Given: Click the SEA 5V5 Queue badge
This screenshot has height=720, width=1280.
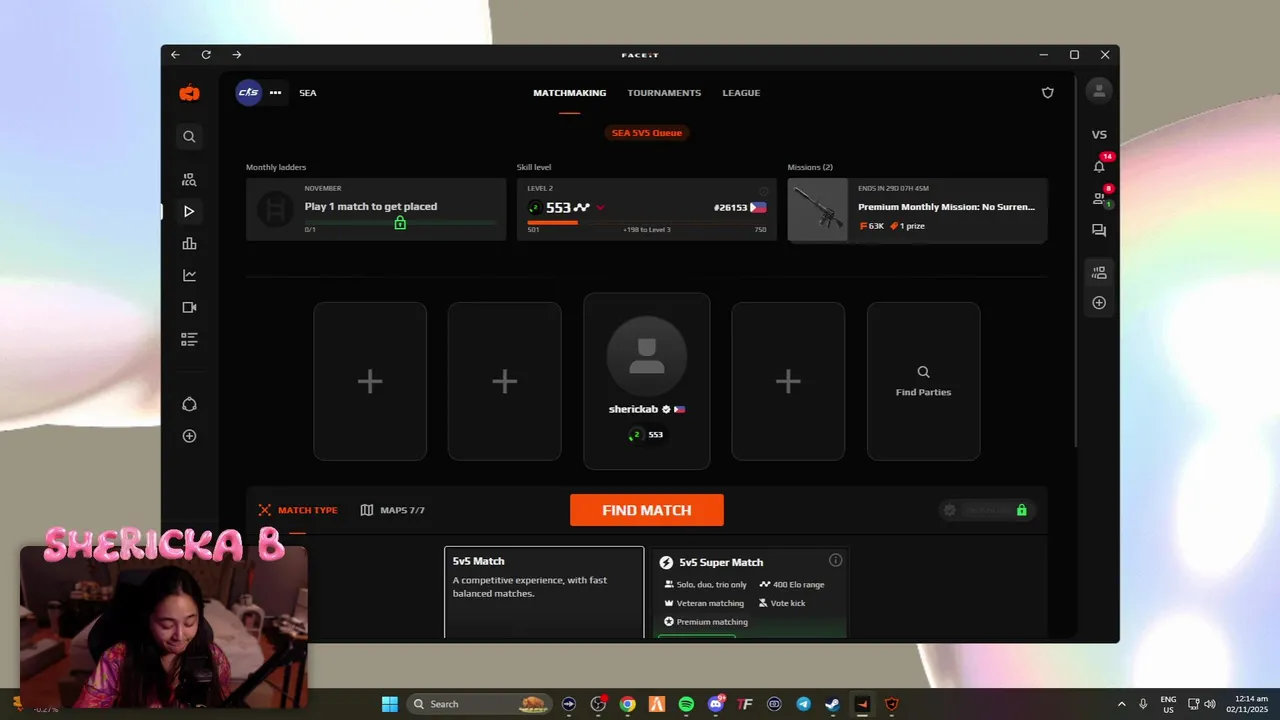Looking at the screenshot, I should click(x=647, y=133).
